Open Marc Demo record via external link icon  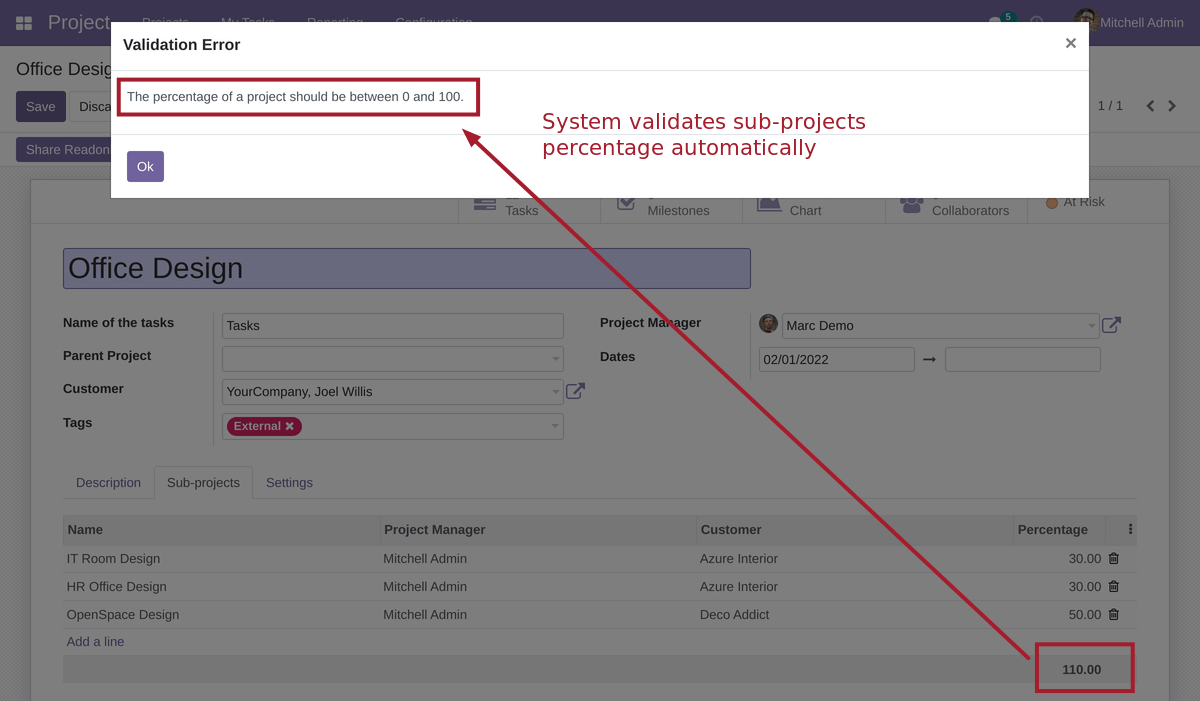tap(1113, 324)
